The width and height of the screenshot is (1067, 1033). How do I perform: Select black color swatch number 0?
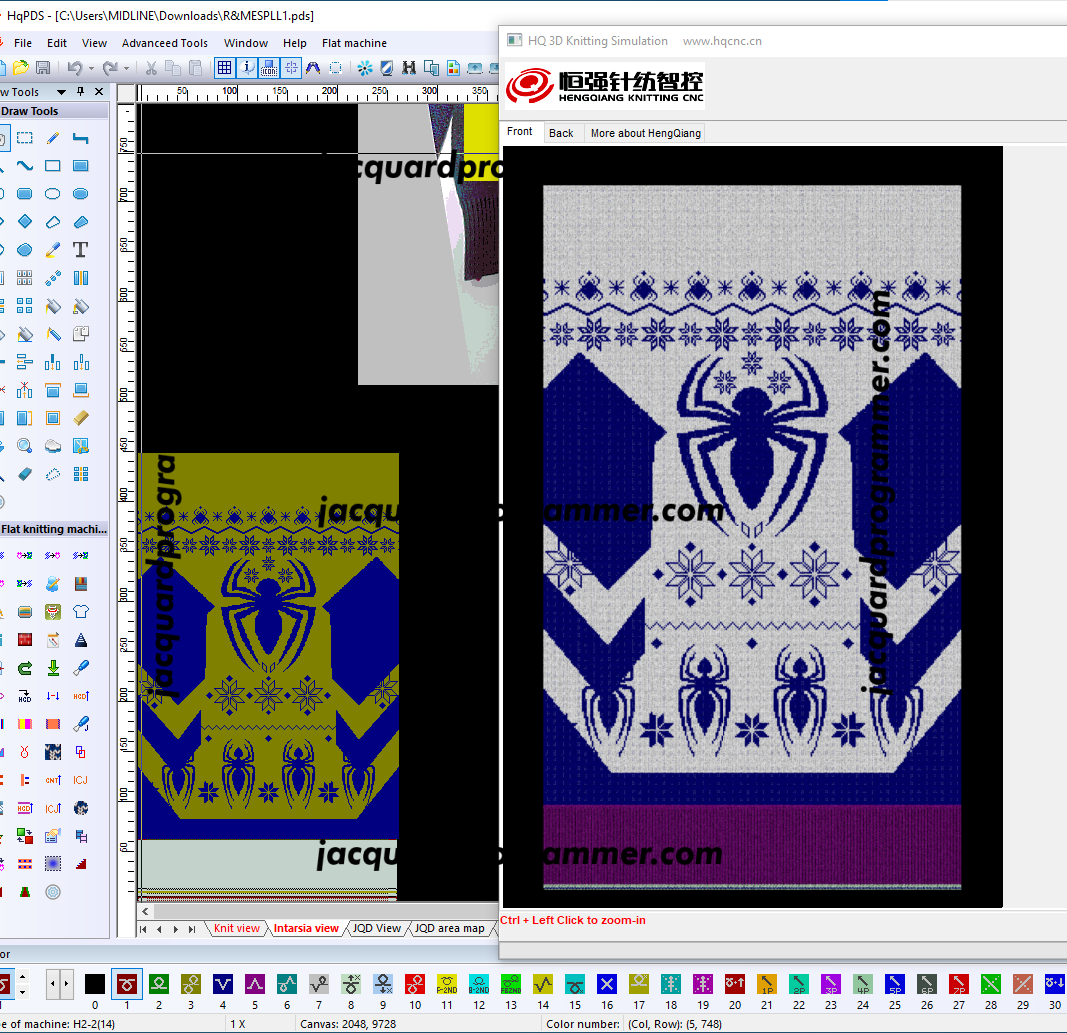[x=95, y=984]
